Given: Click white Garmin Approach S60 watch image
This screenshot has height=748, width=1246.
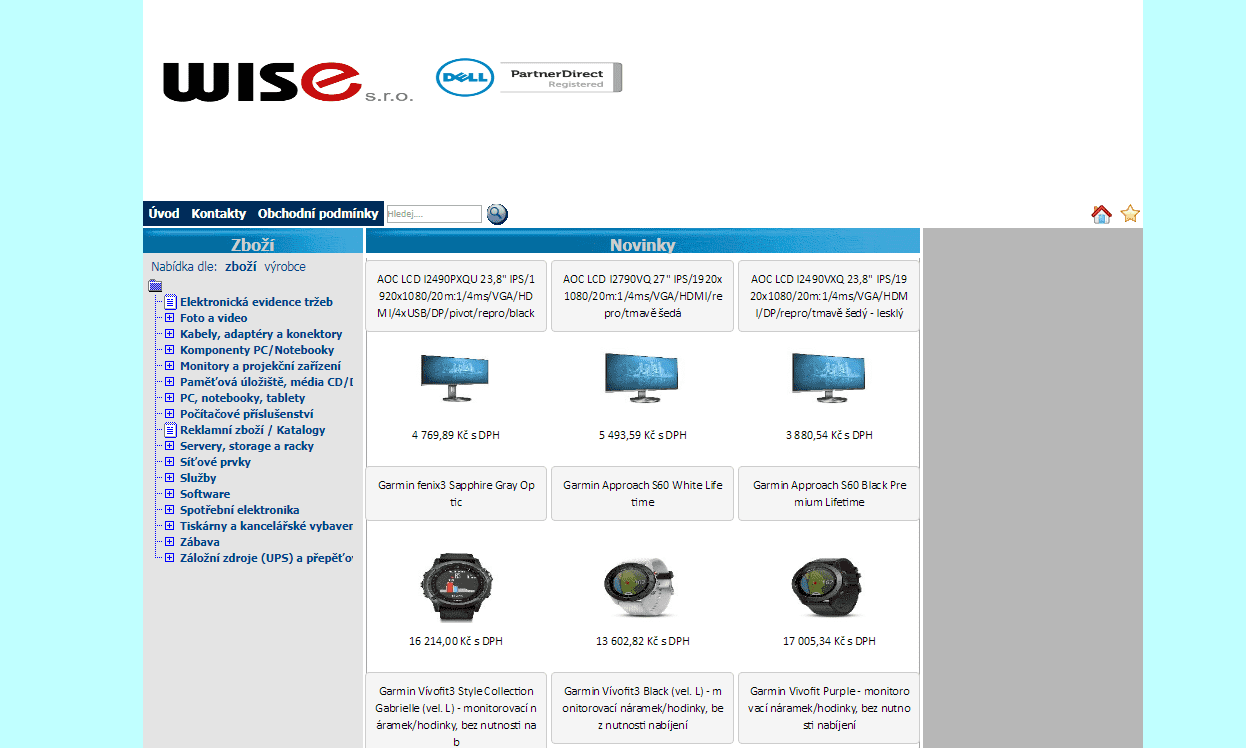Looking at the screenshot, I should [641, 587].
